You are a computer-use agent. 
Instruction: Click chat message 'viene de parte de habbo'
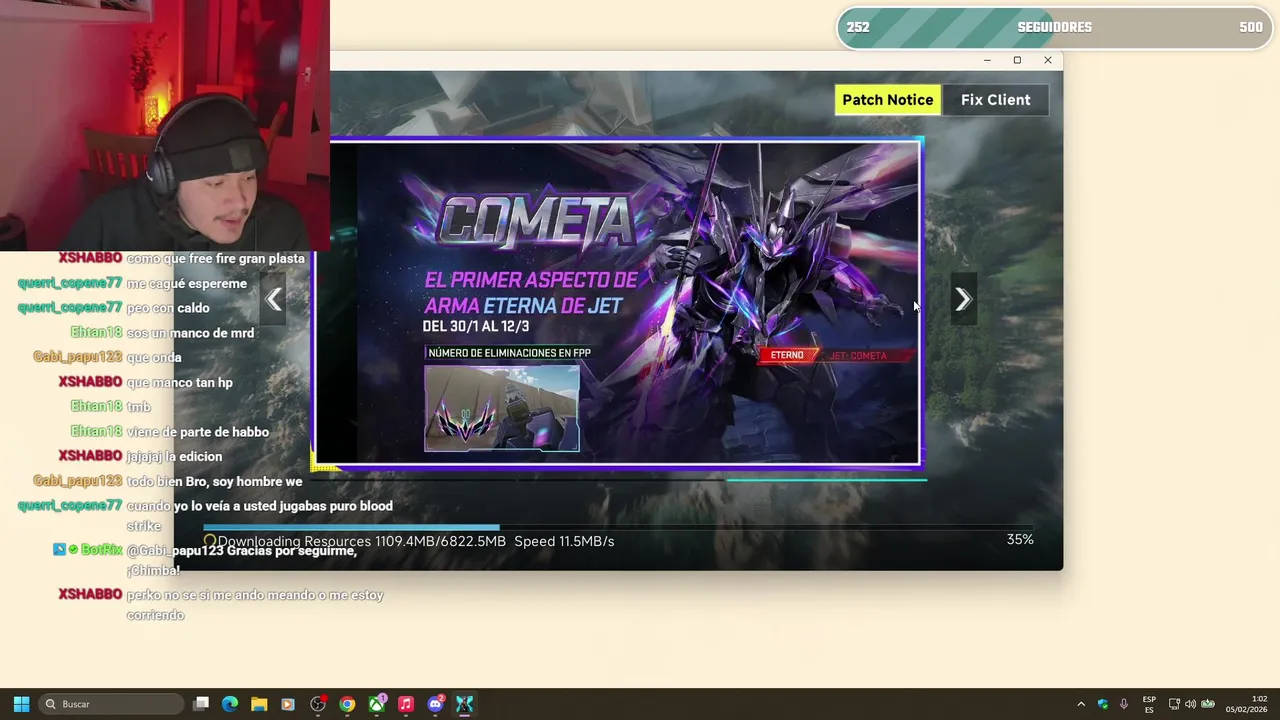pos(197,431)
